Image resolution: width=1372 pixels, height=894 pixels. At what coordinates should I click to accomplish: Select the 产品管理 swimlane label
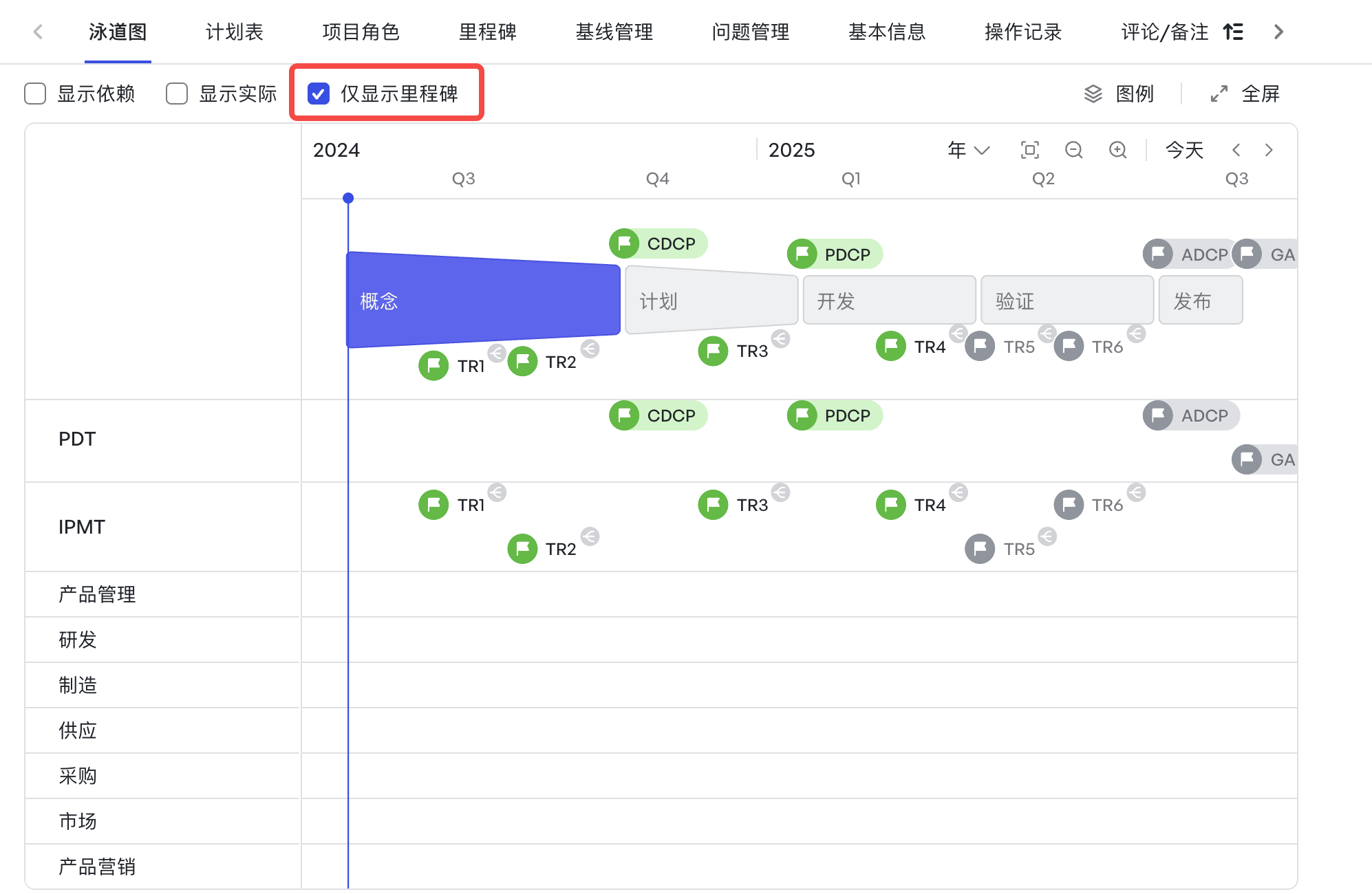click(97, 594)
